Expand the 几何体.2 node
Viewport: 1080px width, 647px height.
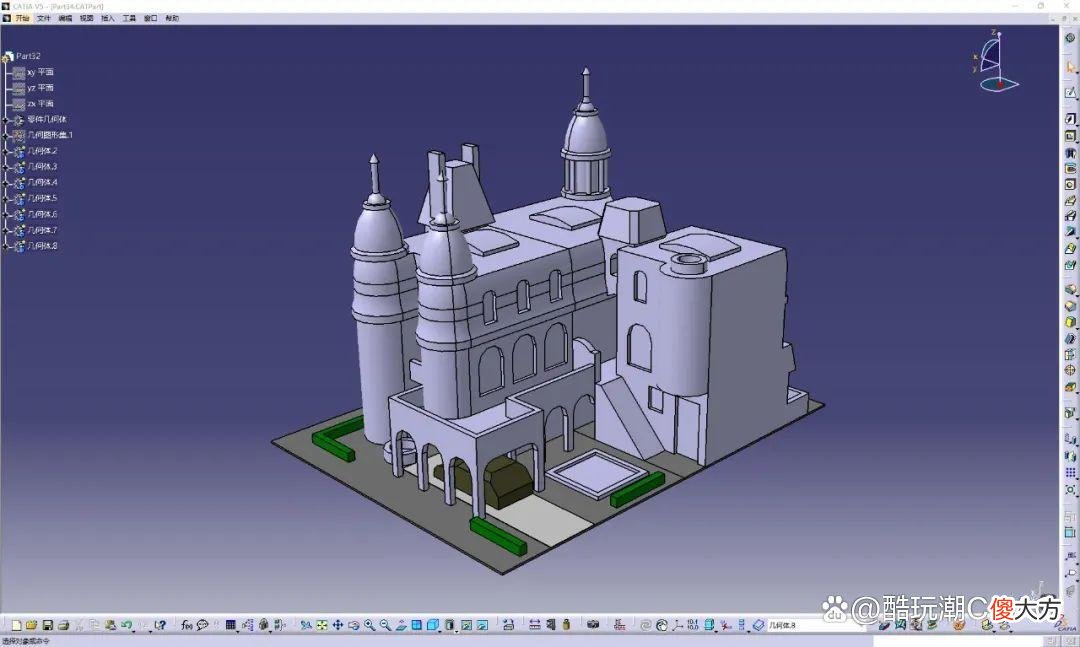pyautogui.click(x=6, y=152)
